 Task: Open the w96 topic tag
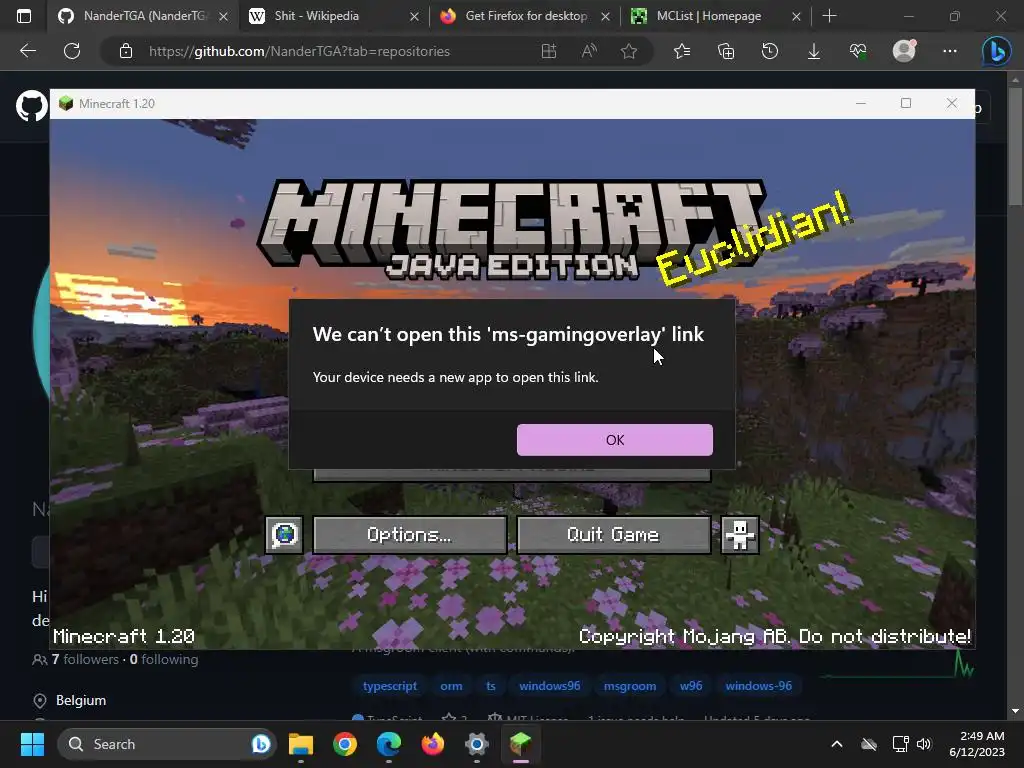[x=691, y=686]
